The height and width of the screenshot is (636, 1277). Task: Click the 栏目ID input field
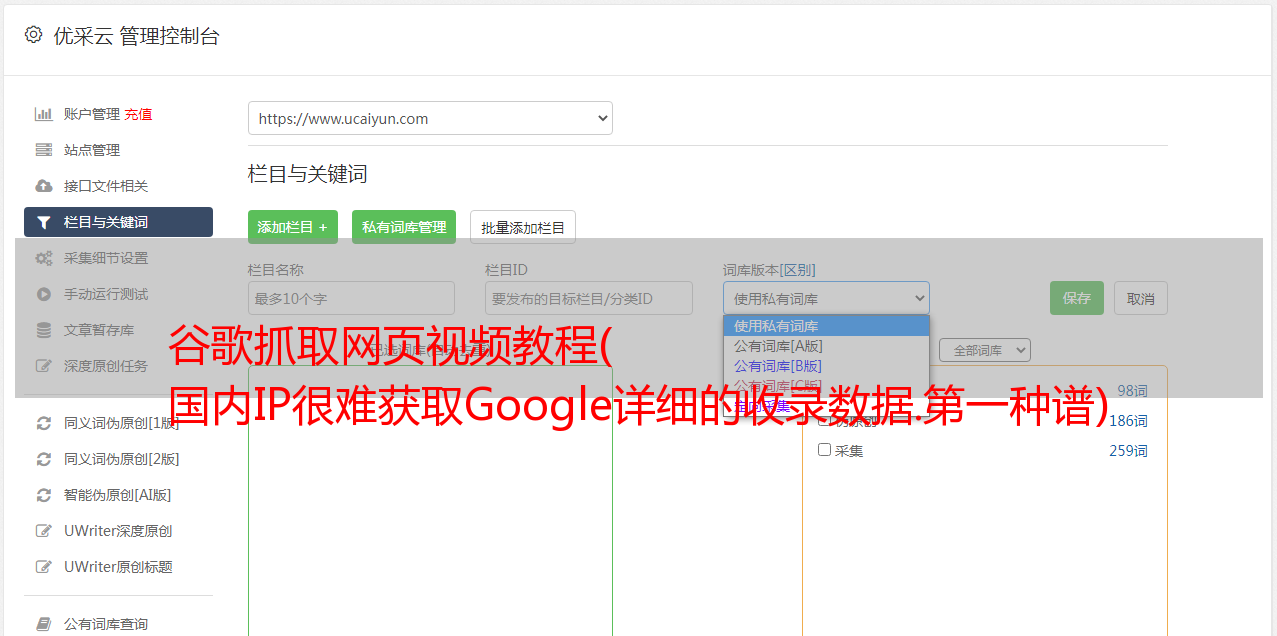[x=589, y=298]
